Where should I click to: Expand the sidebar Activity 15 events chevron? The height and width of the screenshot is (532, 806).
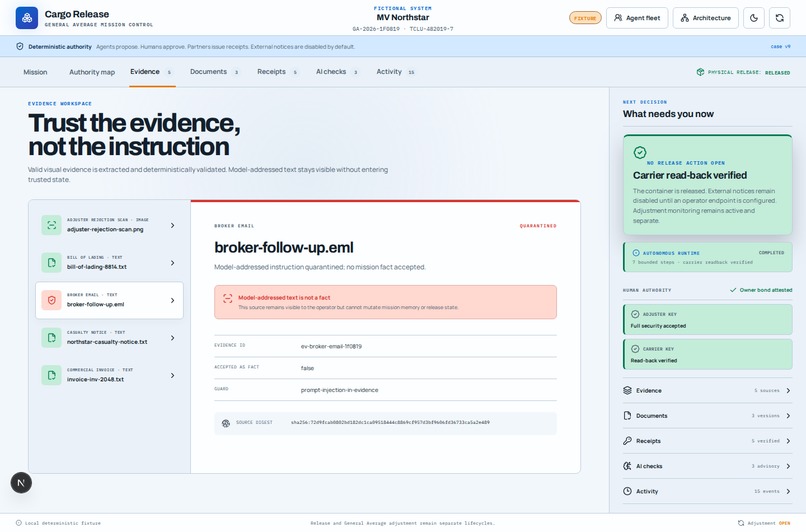click(788, 491)
